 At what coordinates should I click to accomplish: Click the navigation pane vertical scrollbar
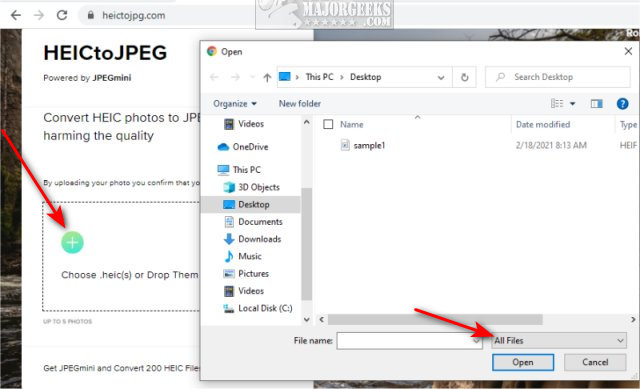307,244
